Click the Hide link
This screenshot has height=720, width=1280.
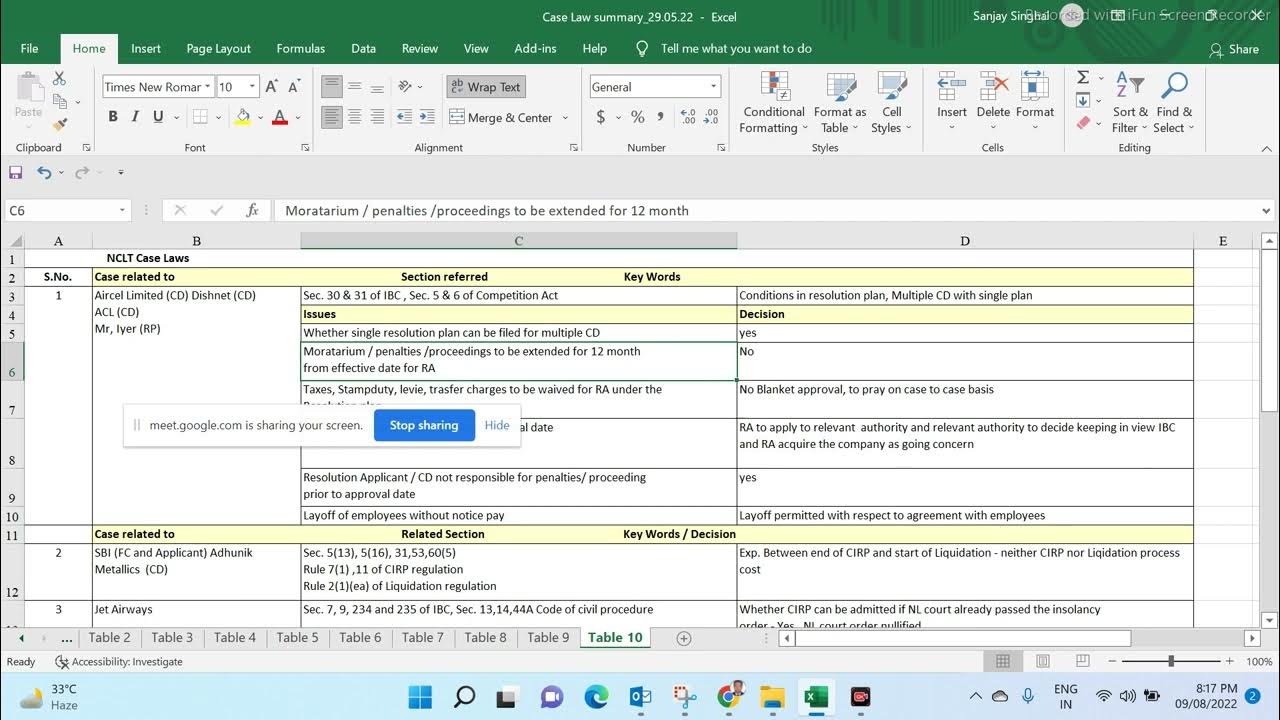coord(497,425)
